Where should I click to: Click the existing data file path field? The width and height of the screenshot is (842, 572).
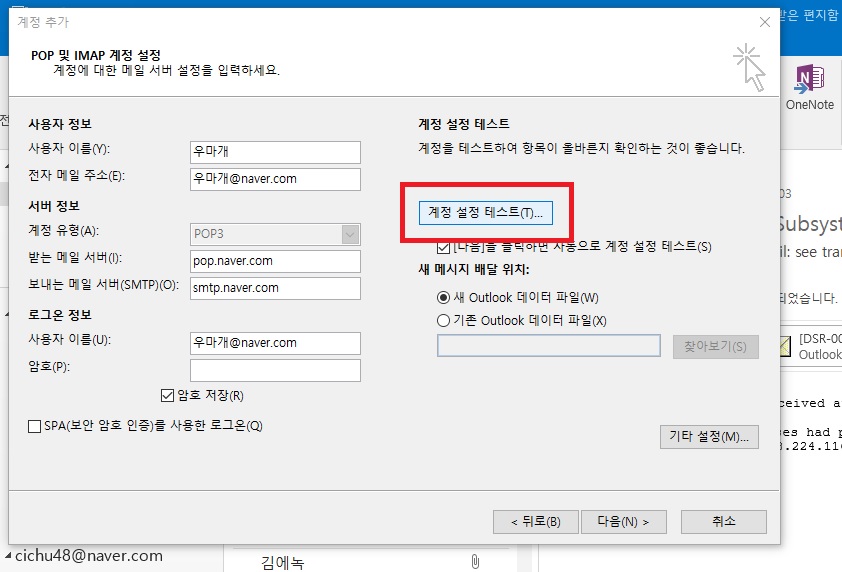point(548,345)
